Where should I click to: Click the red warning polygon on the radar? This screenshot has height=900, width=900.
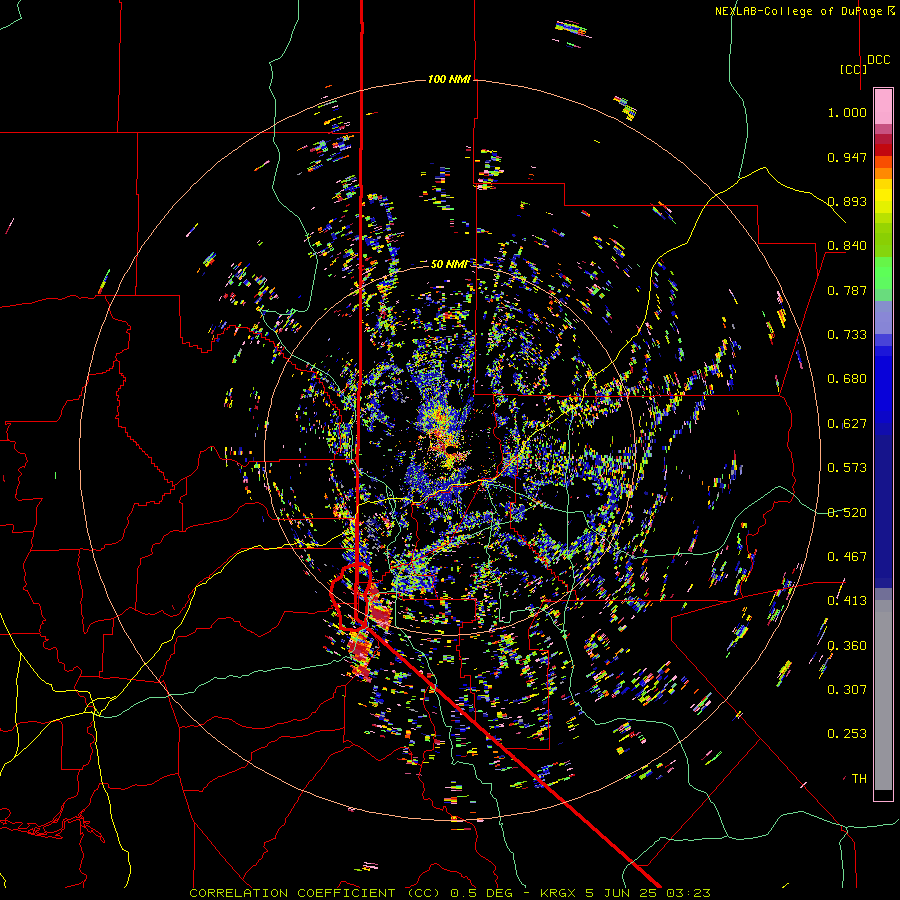[351, 598]
